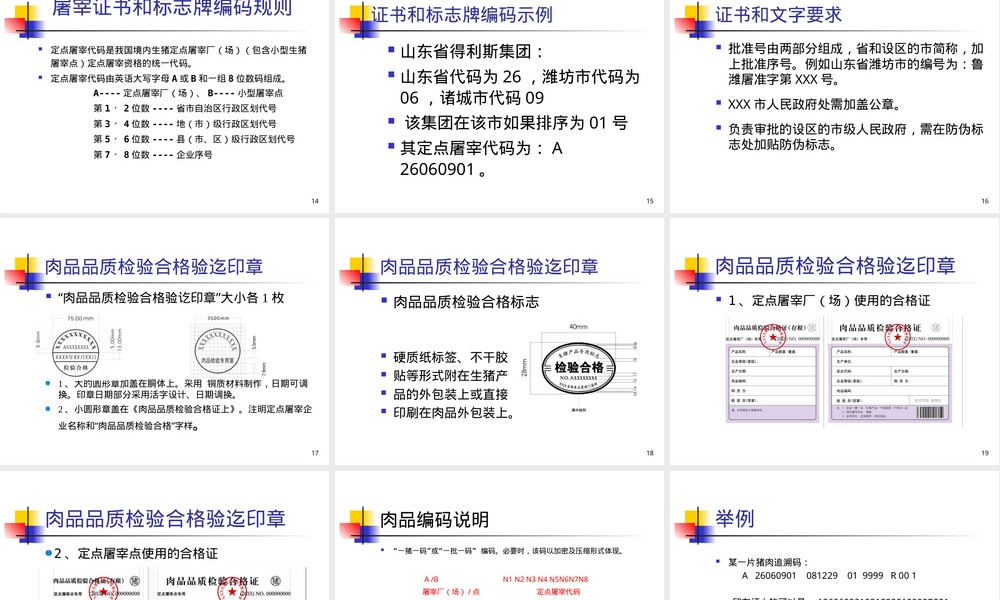
Task: Click bullet 肉品品质检验合格标志
Action: point(466,302)
